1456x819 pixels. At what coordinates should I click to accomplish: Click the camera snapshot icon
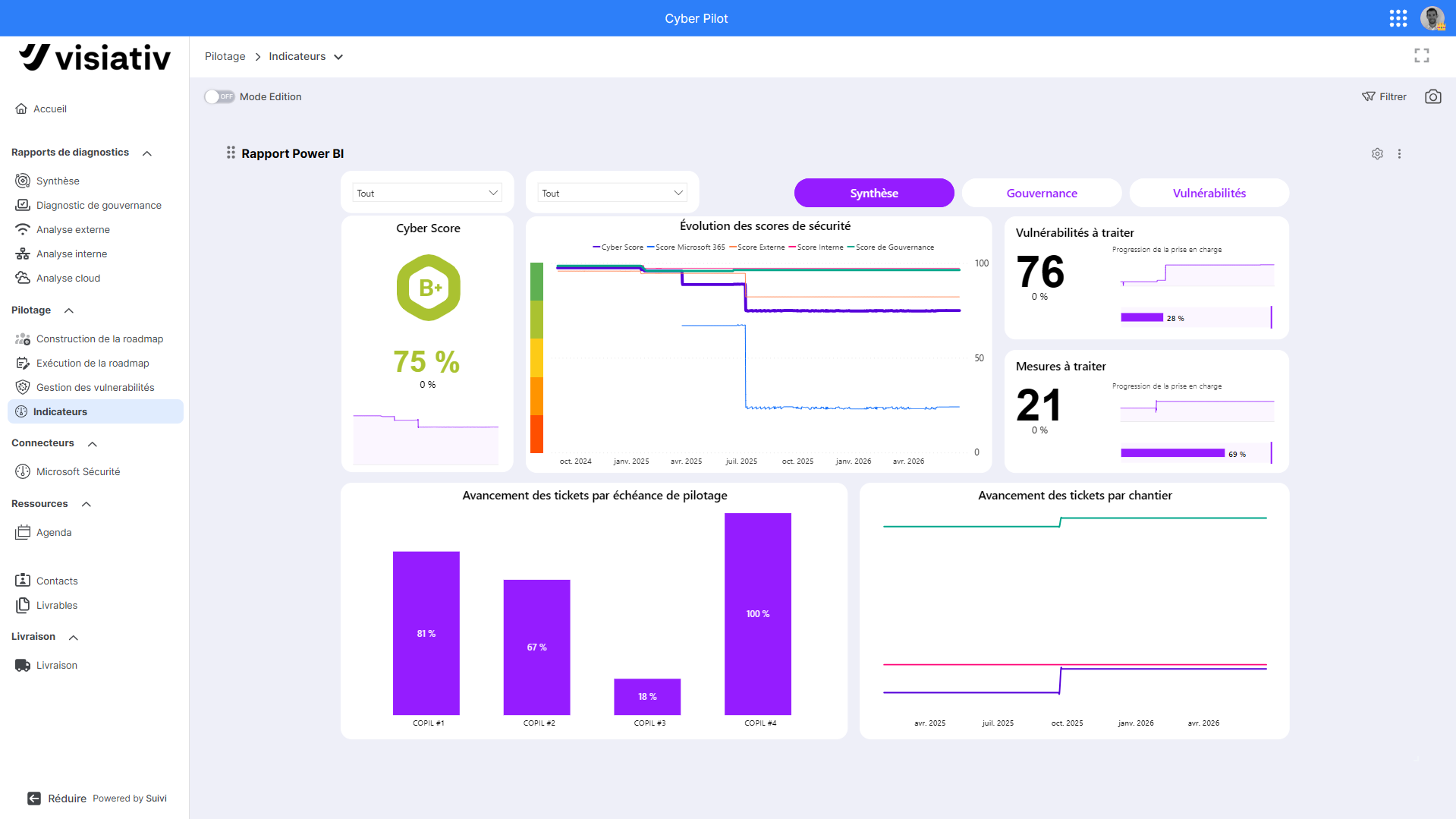click(1433, 96)
